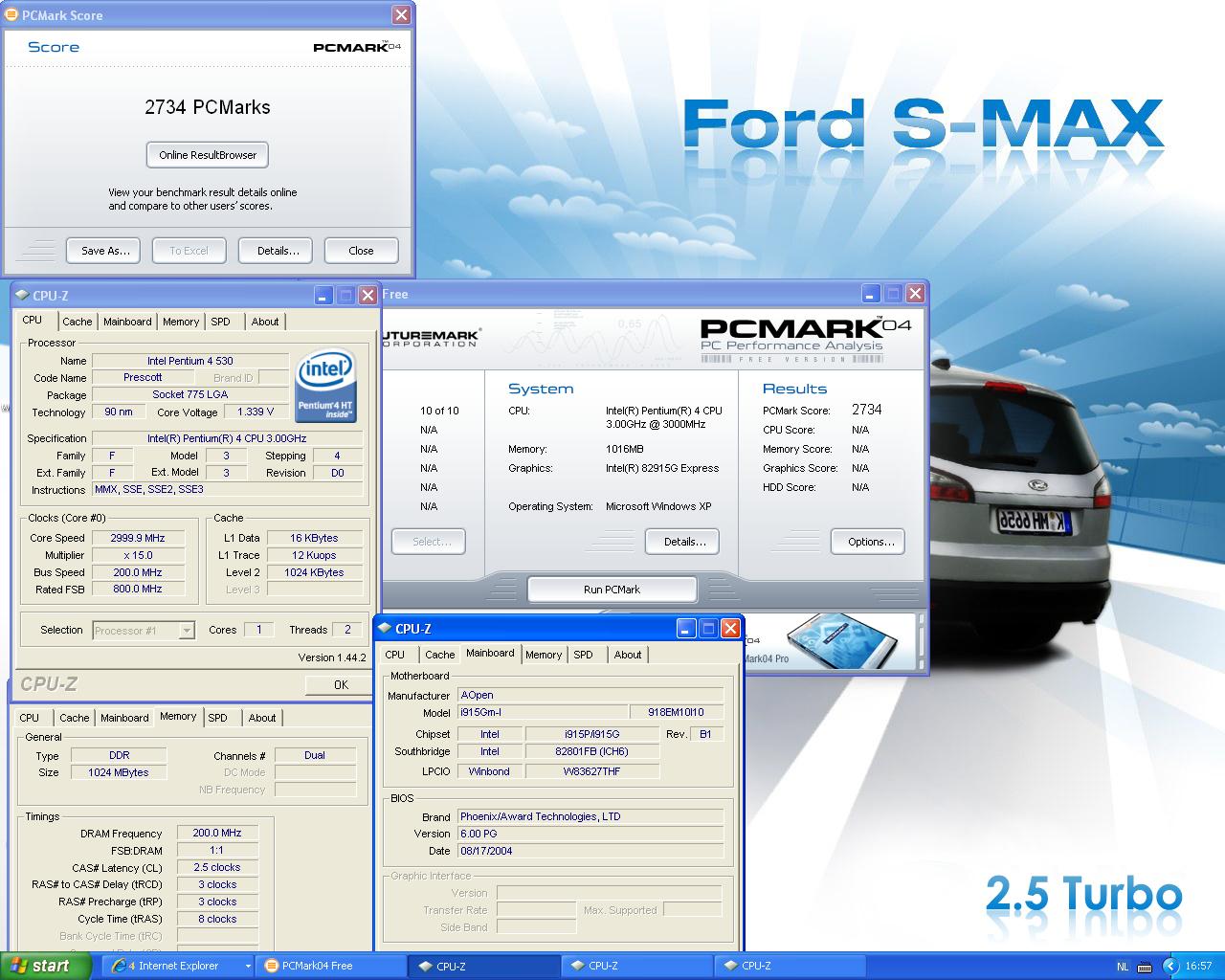Viewport: 1225px width, 980px height.
Task: Click OK in top CPU-Z window
Action: (x=341, y=685)
